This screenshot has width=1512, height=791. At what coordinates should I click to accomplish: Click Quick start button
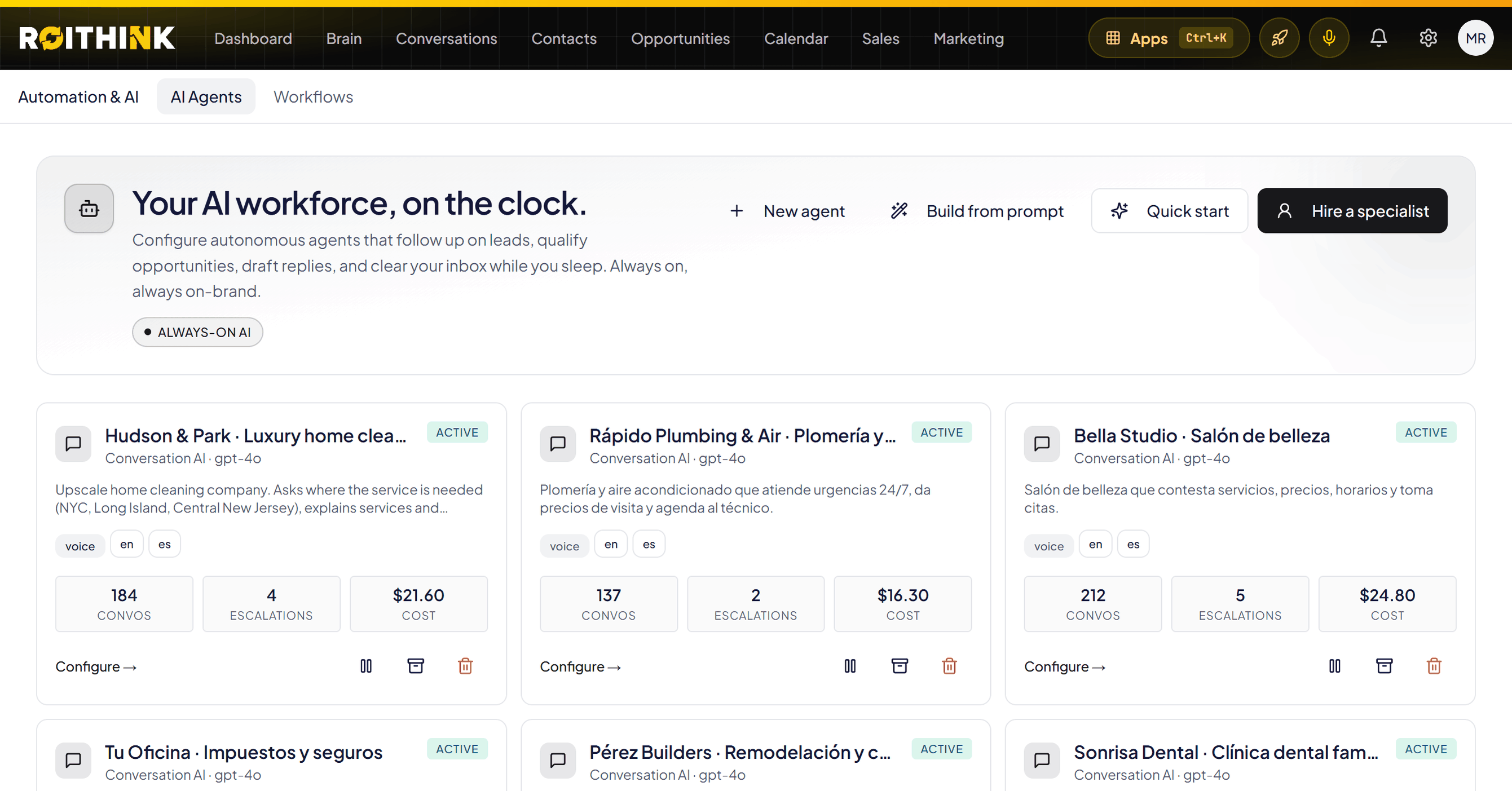(x=1170, y=211)
